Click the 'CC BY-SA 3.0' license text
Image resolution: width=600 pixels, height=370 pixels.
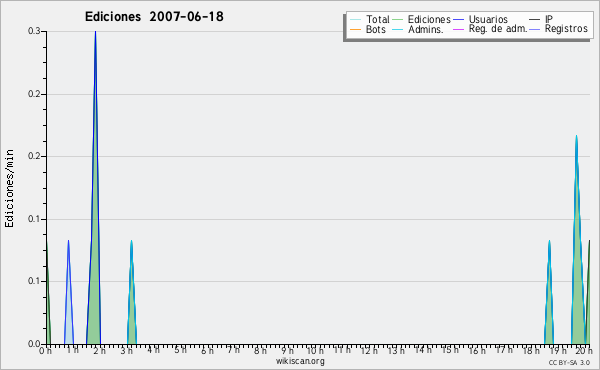click(x=569, y=362)
